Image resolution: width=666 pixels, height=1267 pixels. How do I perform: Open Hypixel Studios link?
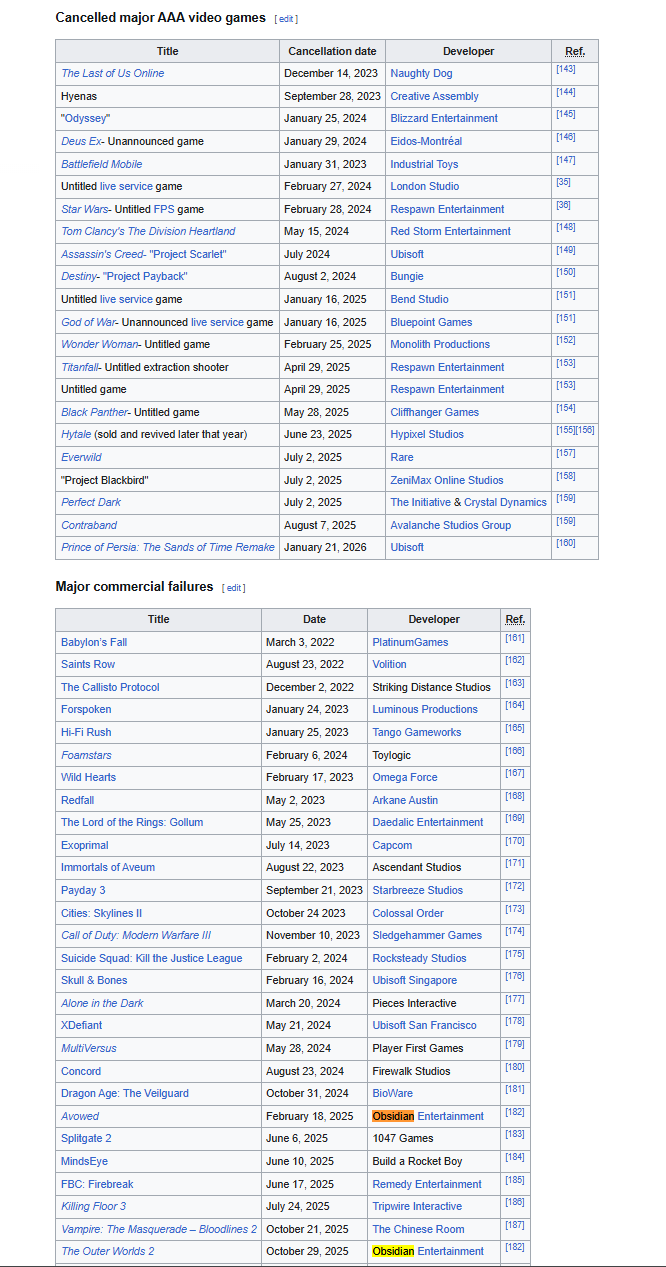pos(427,434)
